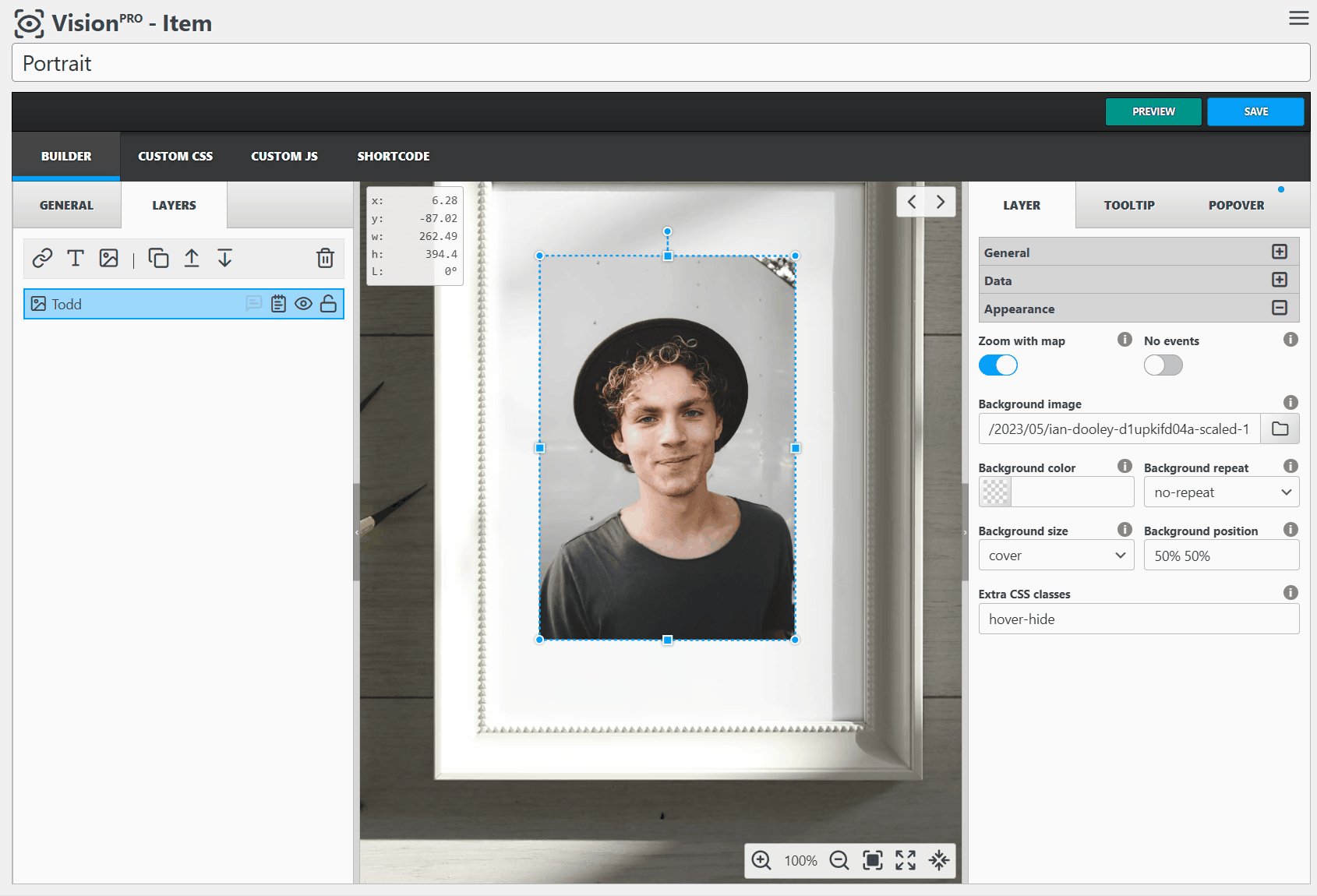Show info for Zoom with map
Screen dimensions: 1317x896
click(1125, 339)
